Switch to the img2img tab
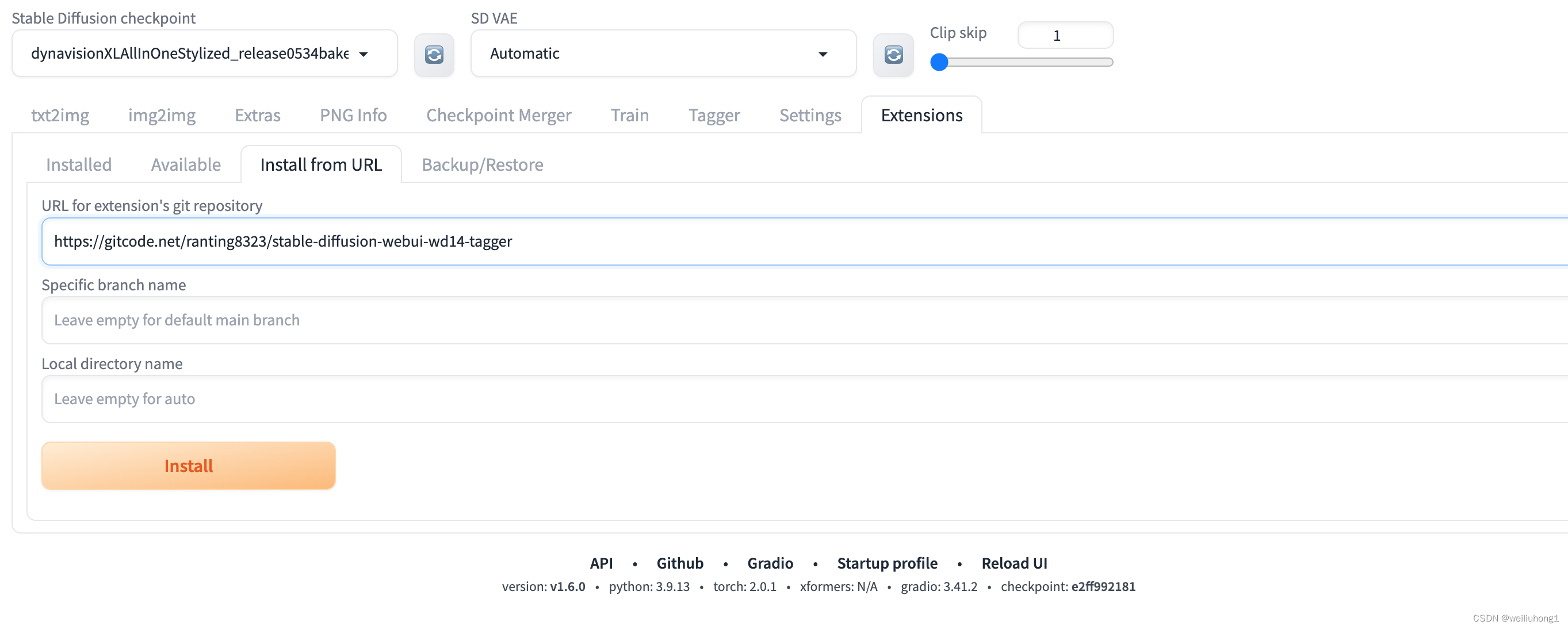 click(161, 115)
